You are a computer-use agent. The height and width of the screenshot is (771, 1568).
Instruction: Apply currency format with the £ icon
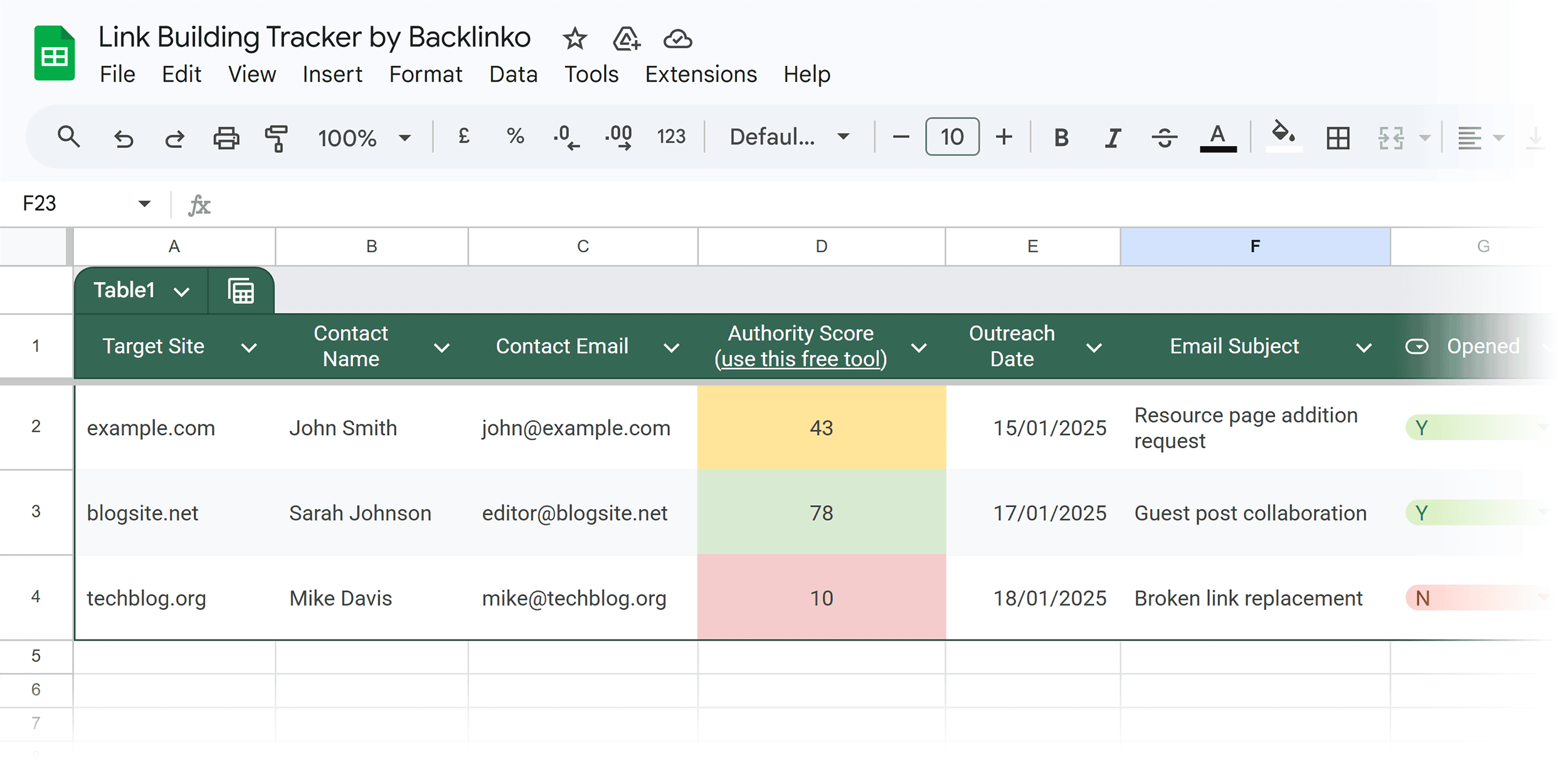click(x=464, y=137)
